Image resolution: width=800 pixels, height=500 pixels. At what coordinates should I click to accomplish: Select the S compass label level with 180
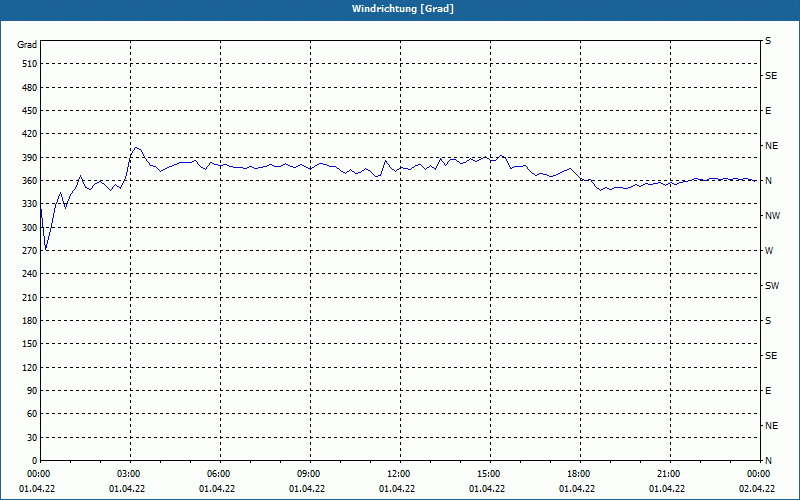tap(768, 321)
